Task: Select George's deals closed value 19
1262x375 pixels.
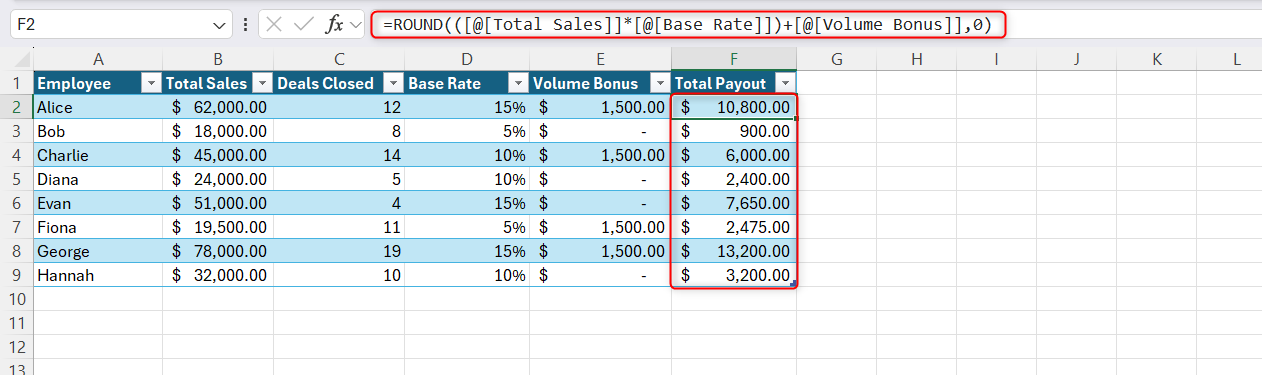Action: (339, 251)
